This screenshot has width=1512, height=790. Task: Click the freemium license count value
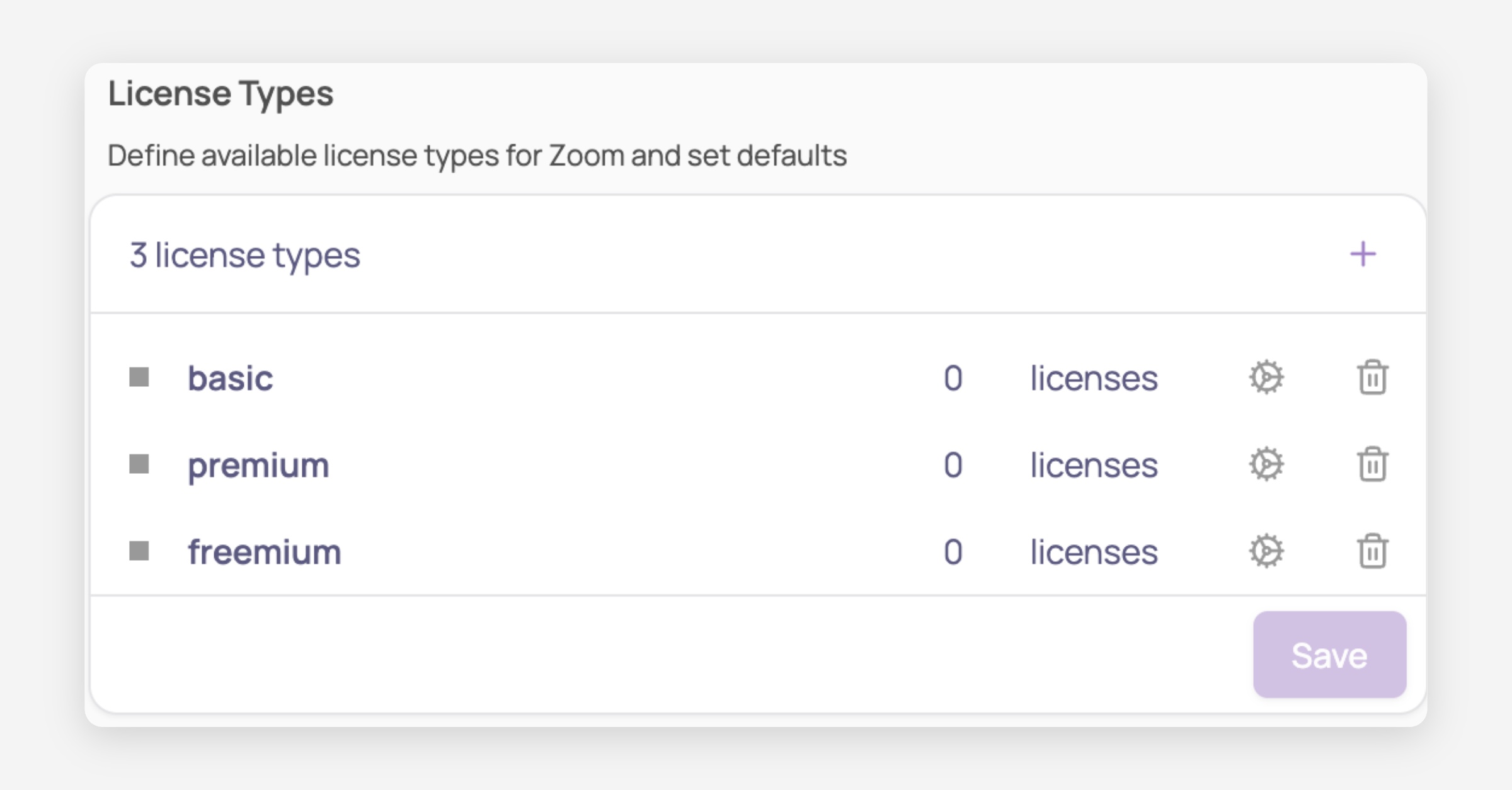(x=953, y=552)
